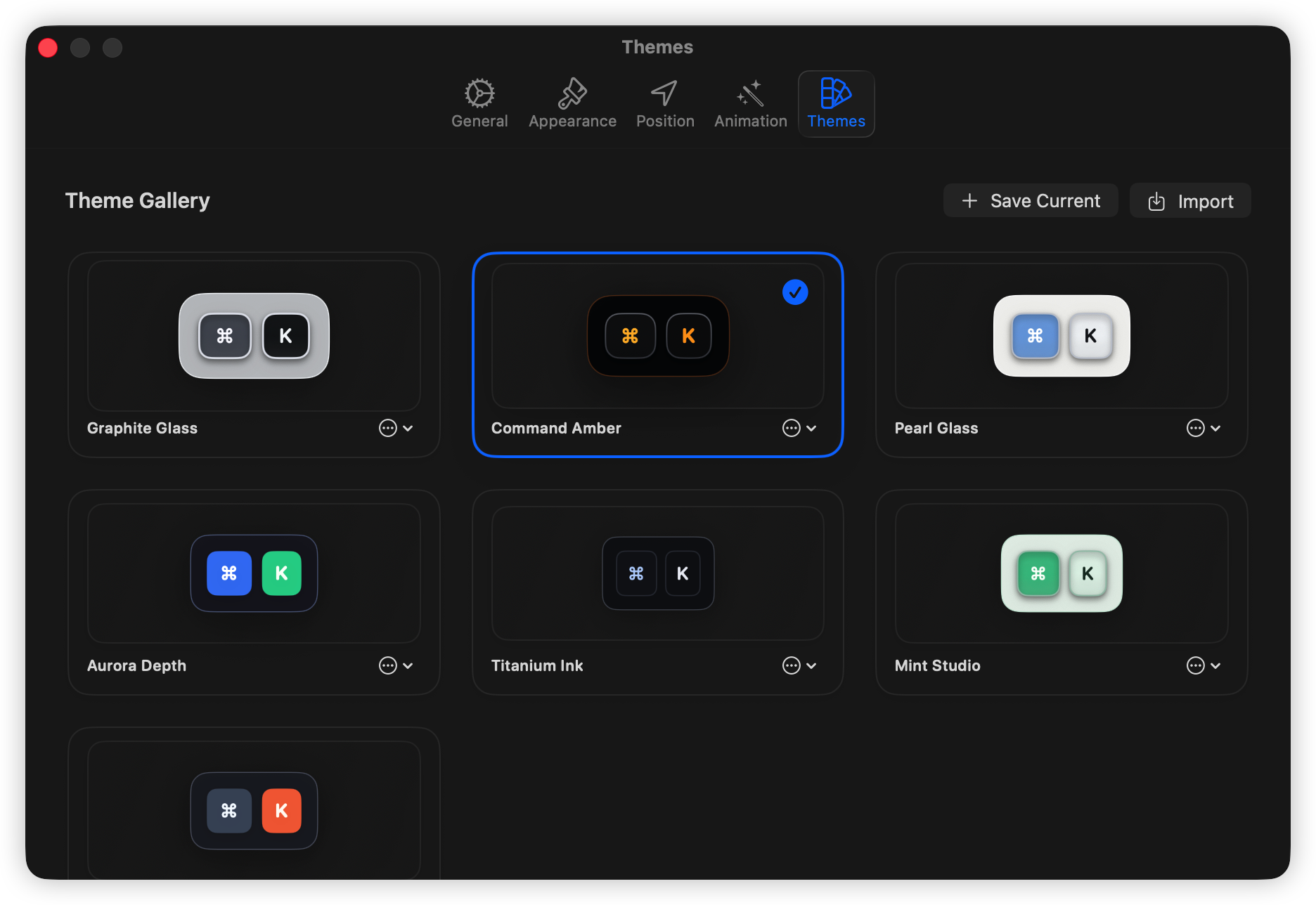The image size is (1316, 905).
Task: Choose the Pearl Glass theme preview
Action: pyautogui.click(x=1062, y=336)
